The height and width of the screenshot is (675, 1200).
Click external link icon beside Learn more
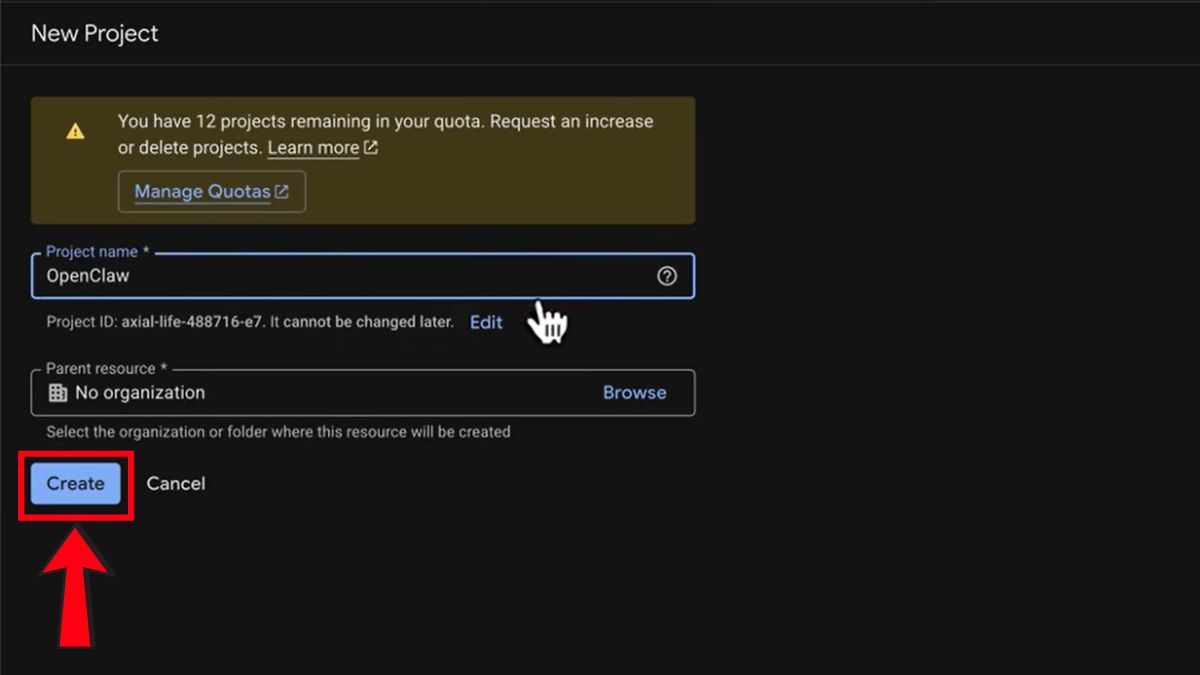click(x=371, y=148)
